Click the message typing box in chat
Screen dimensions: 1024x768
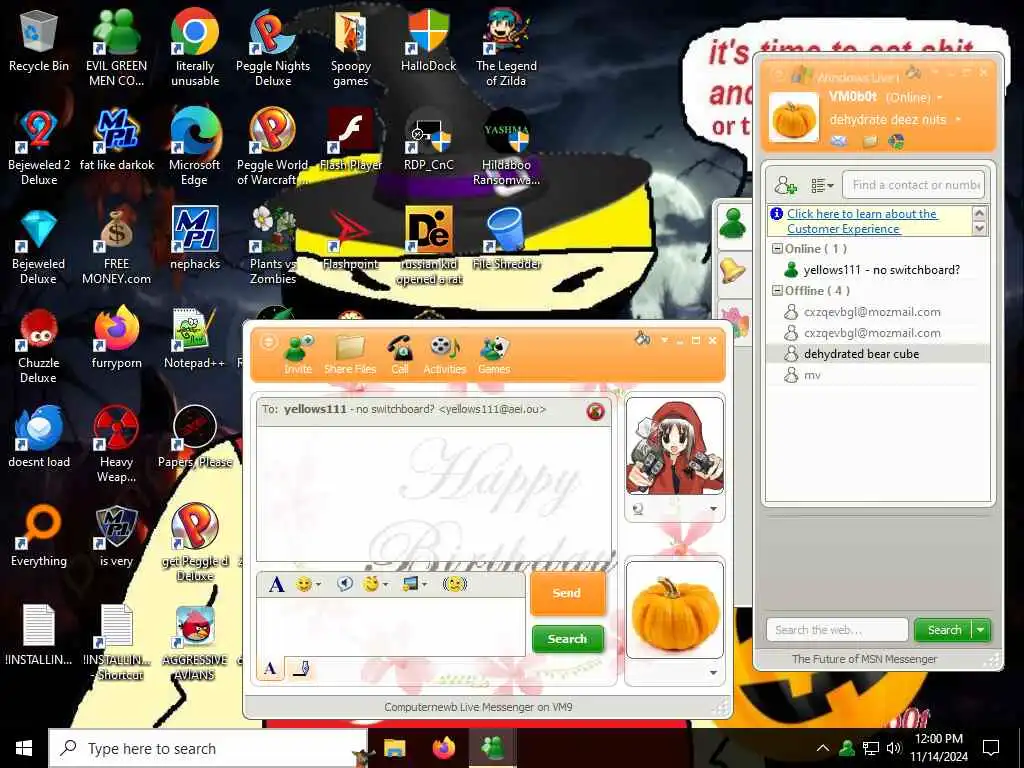391,626
